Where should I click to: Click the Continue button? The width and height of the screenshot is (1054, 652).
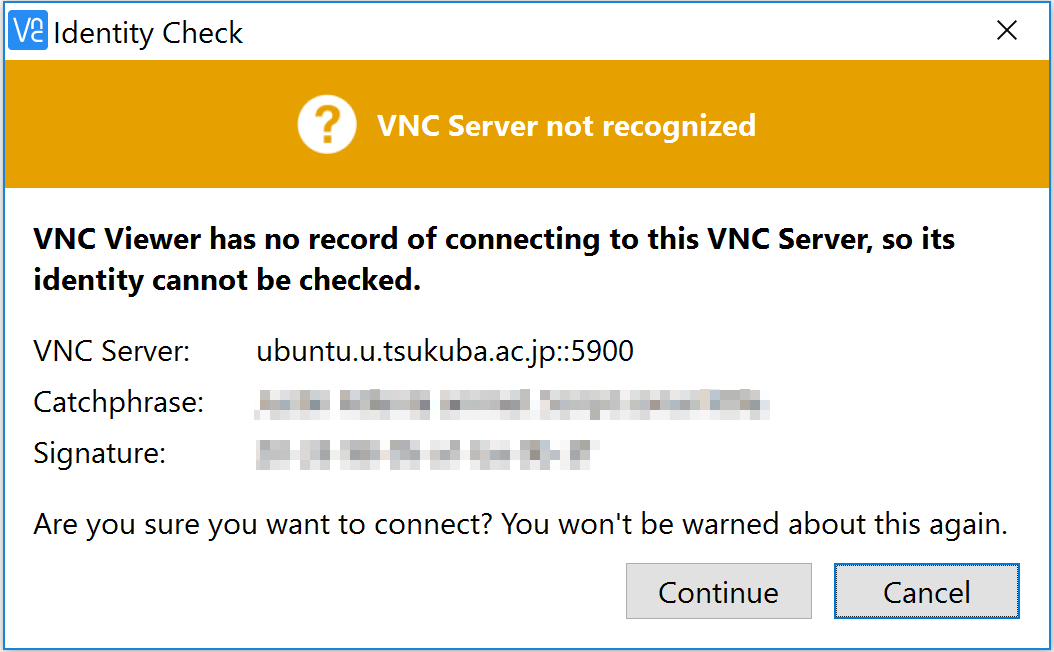point(718,591)
